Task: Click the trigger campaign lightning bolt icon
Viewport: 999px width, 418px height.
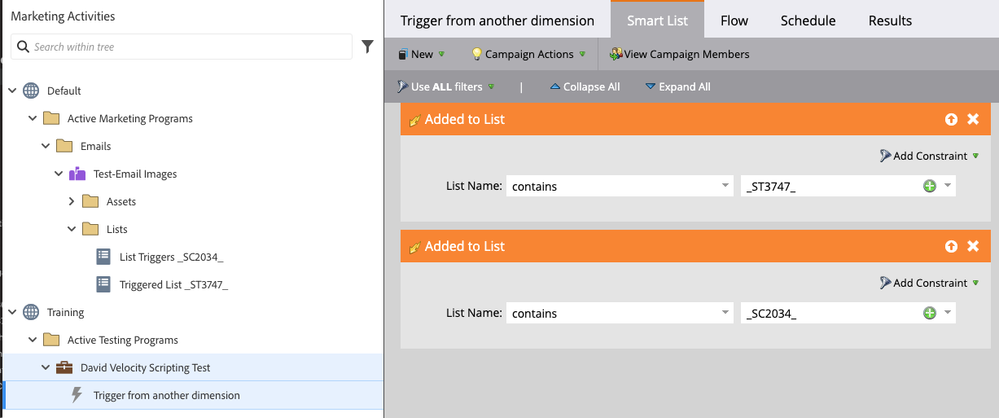Action: pos(76,395)
